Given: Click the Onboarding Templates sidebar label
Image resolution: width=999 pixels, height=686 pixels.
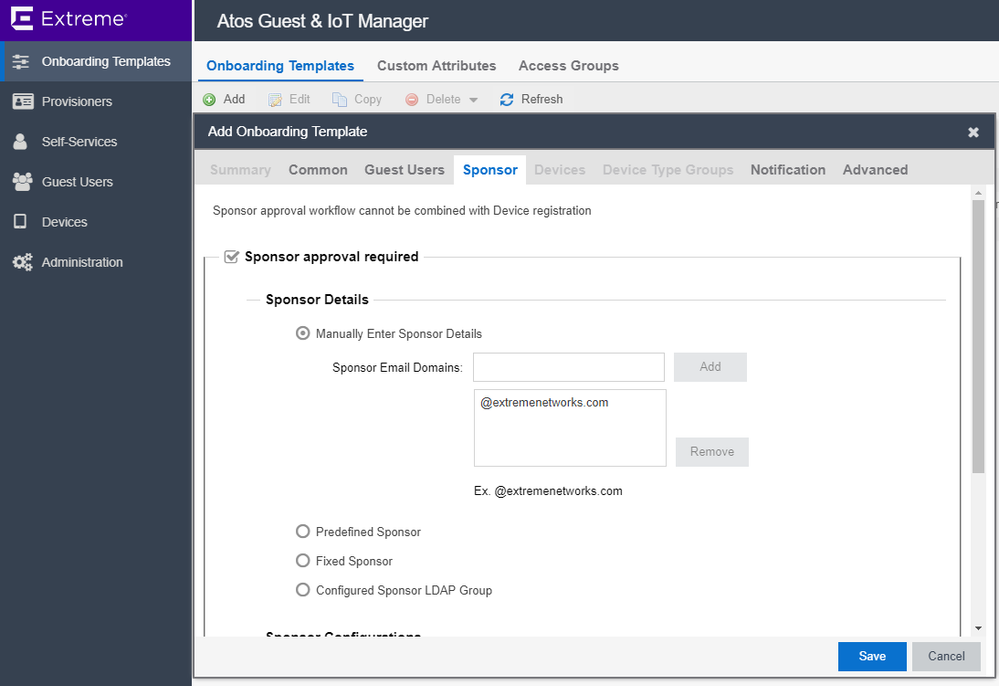Looking at the screenshot, I should [x=106, y=62].
